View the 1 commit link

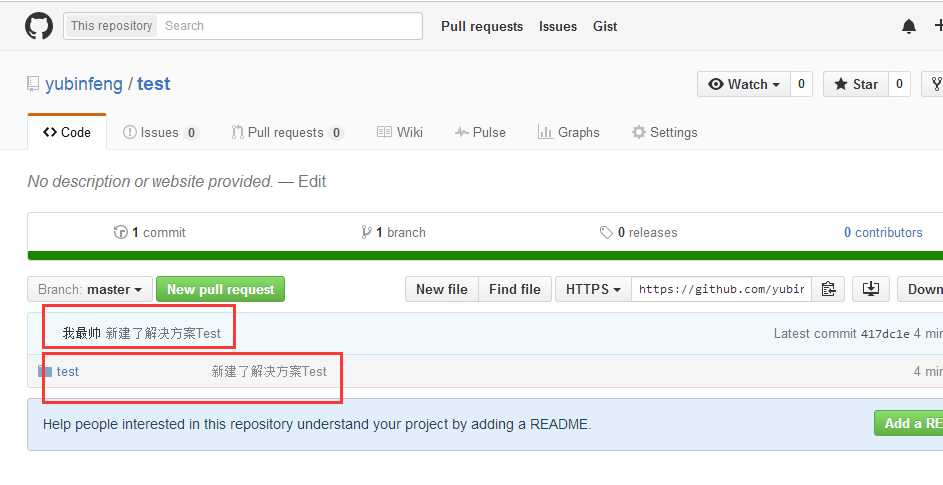[150, 232]
